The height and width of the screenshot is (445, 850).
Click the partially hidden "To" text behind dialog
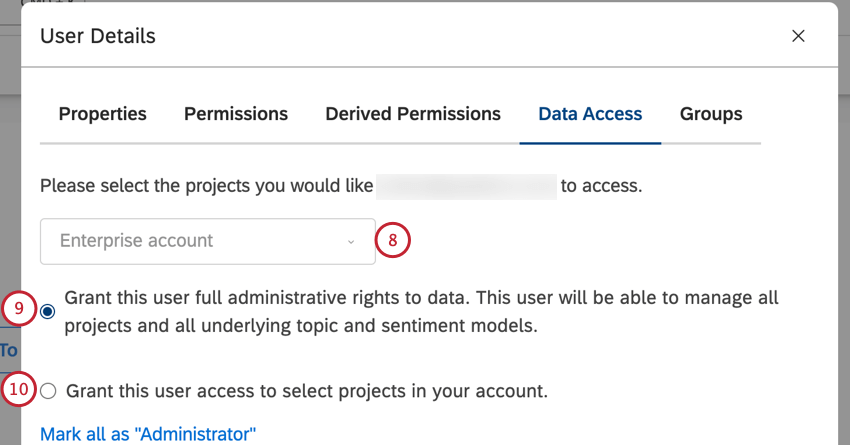[x=9, y=351]
